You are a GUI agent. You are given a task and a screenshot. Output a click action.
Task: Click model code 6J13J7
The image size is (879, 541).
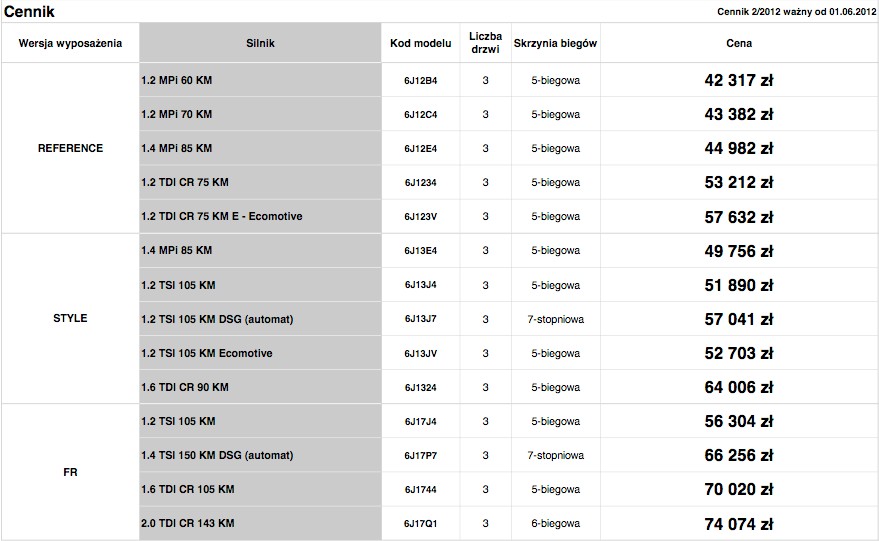[x=420, y=319]
